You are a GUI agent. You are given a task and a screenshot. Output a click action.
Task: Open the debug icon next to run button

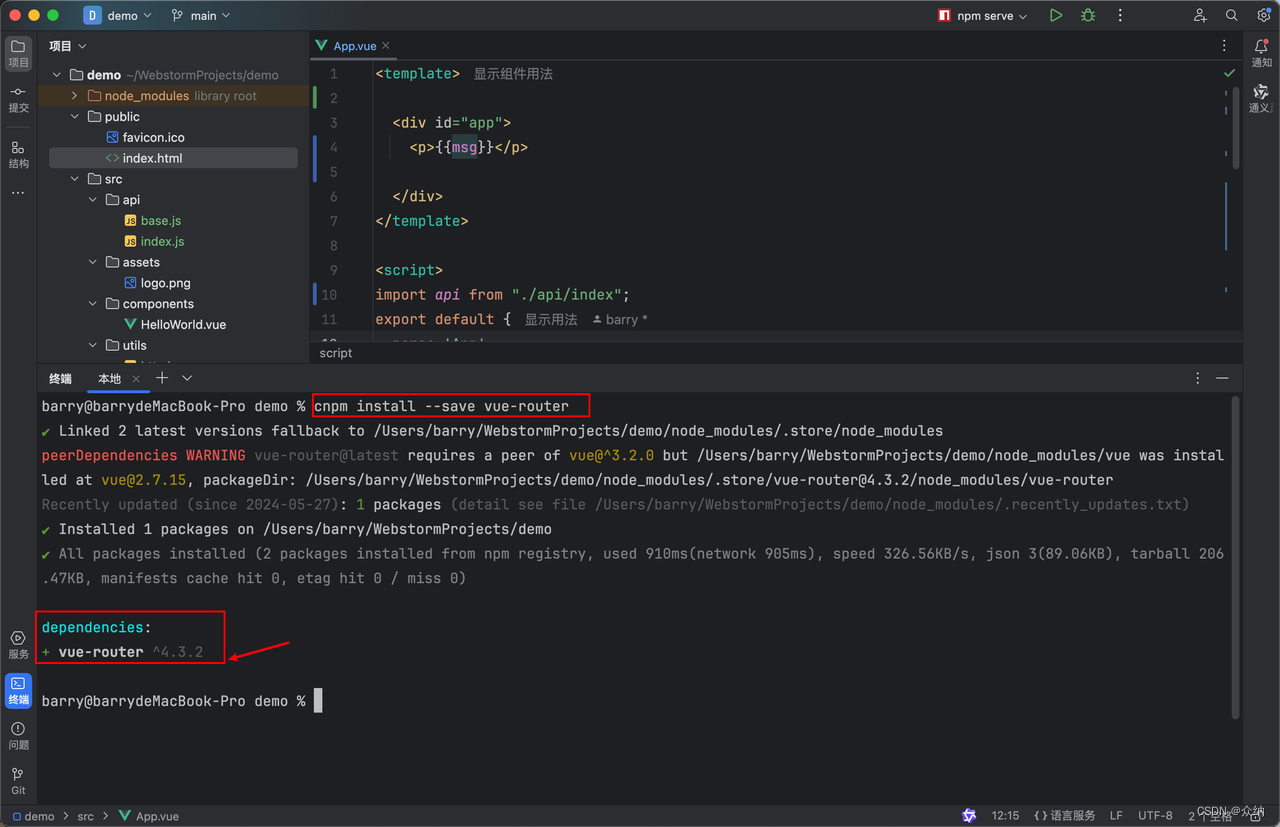[1087, 15]
